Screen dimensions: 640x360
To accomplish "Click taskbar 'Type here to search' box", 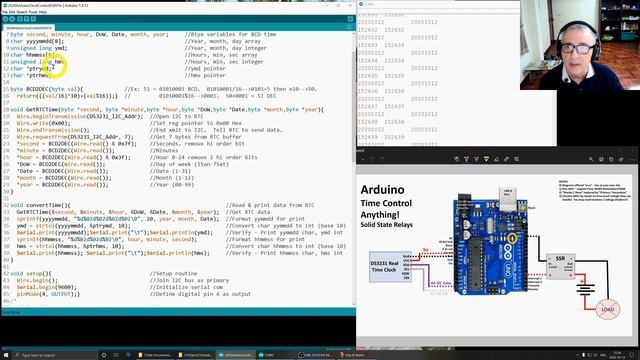I will [x=55, y=355].
